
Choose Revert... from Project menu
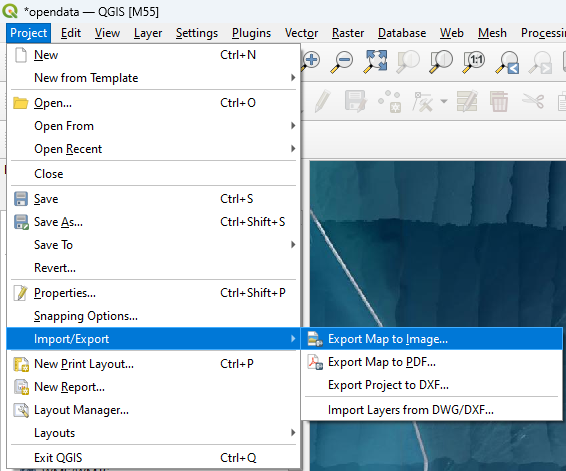pos(153,268)
